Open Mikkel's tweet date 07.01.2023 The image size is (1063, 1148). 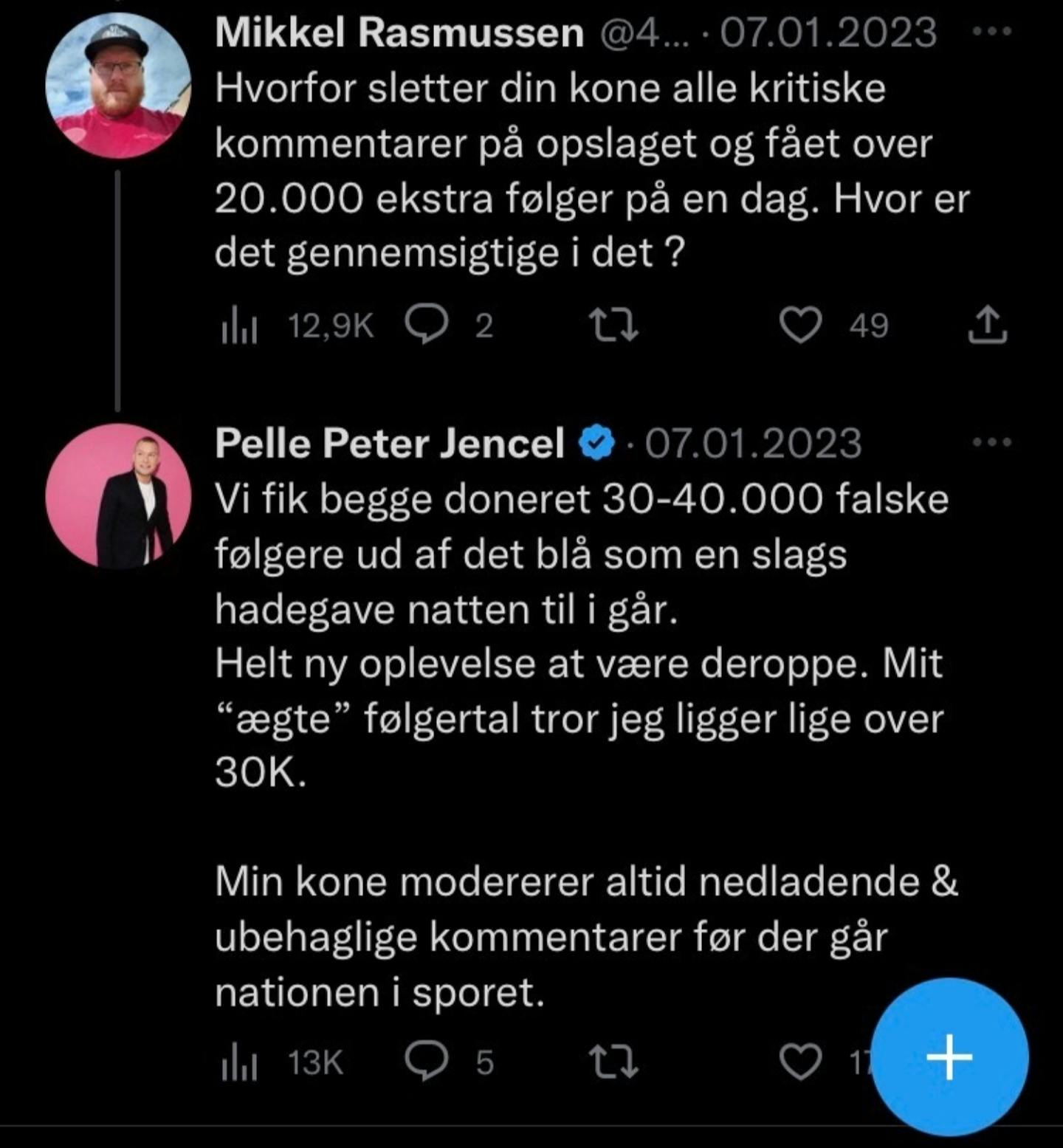[828, 33]
